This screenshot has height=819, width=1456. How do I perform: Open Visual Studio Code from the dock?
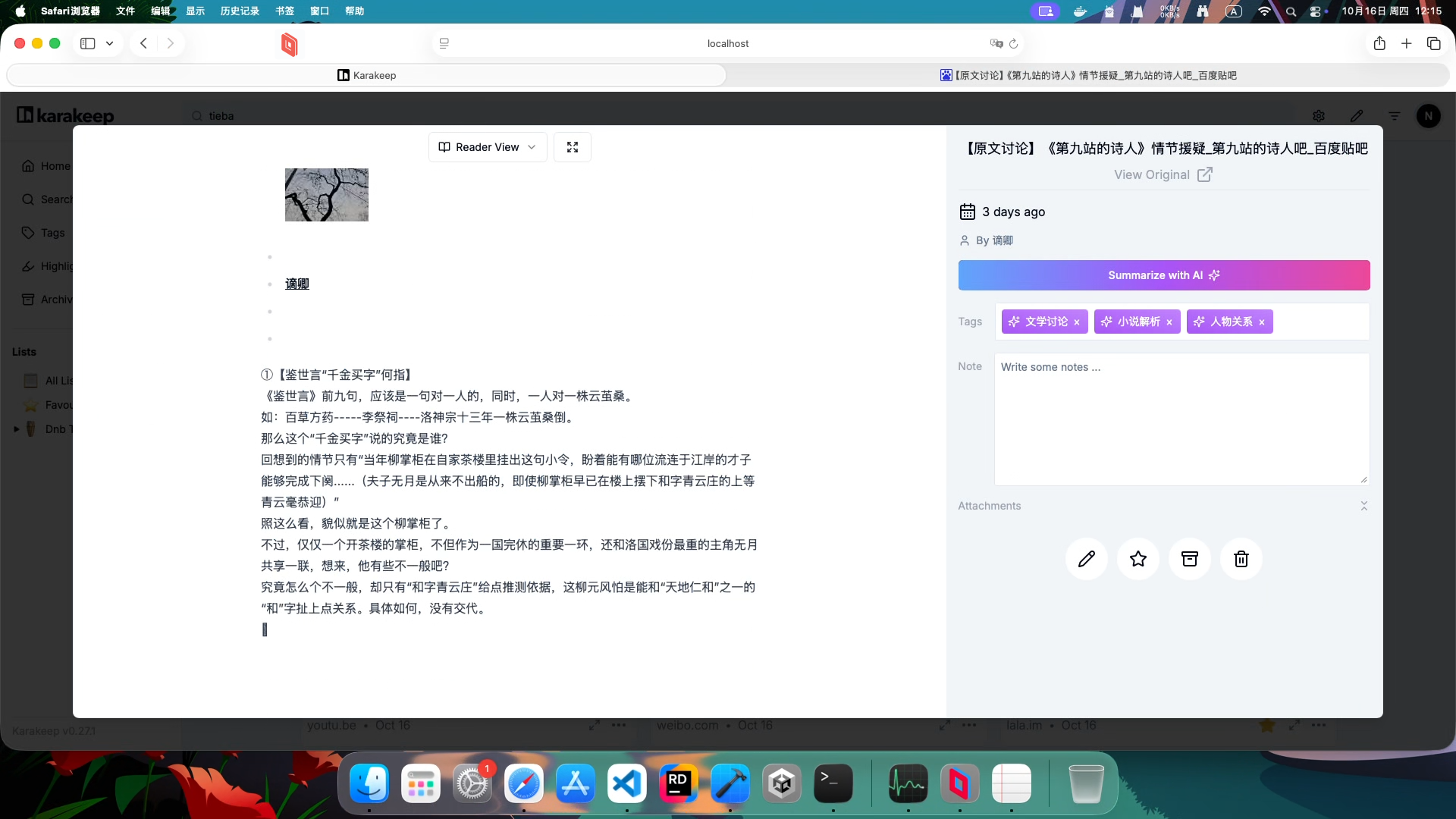tap(626, 783)
